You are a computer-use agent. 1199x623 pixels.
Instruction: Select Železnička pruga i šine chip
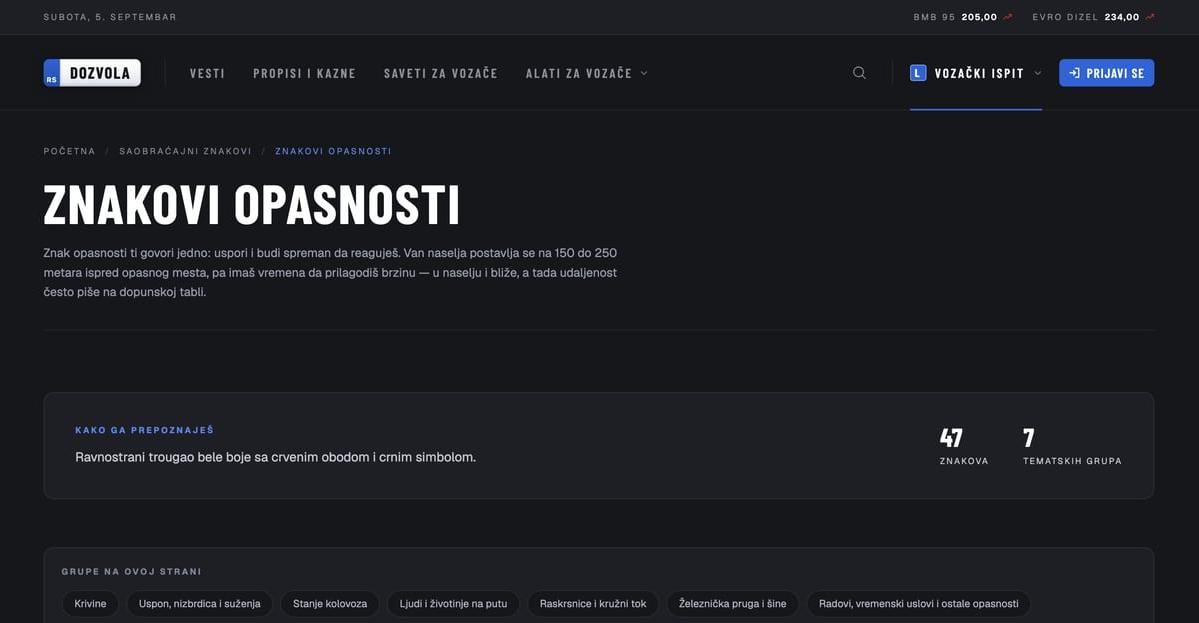733,604
